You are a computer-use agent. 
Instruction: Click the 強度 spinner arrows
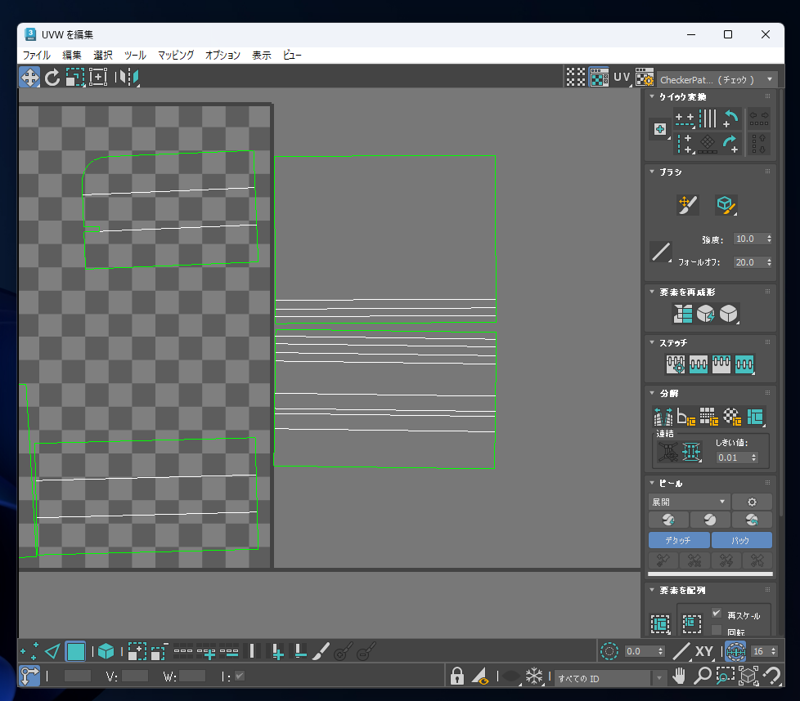(769, 239)
